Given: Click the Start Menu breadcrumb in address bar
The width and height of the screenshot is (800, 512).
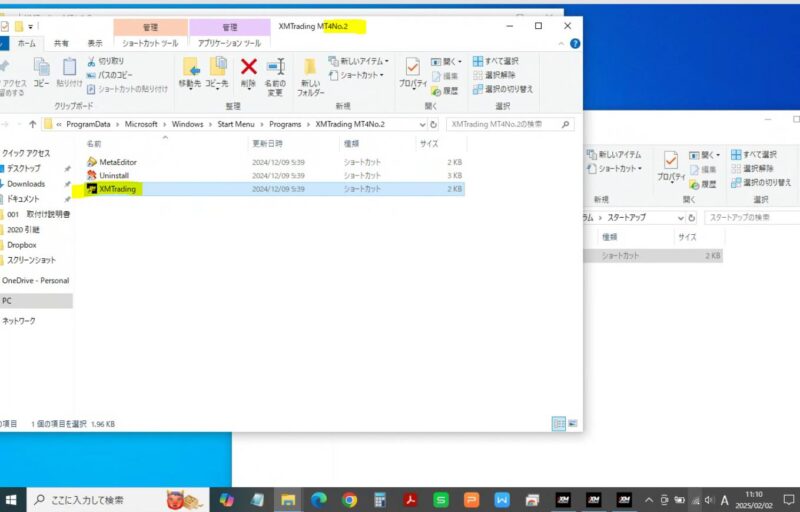Looking at the screenshot, I should point(236,124).
